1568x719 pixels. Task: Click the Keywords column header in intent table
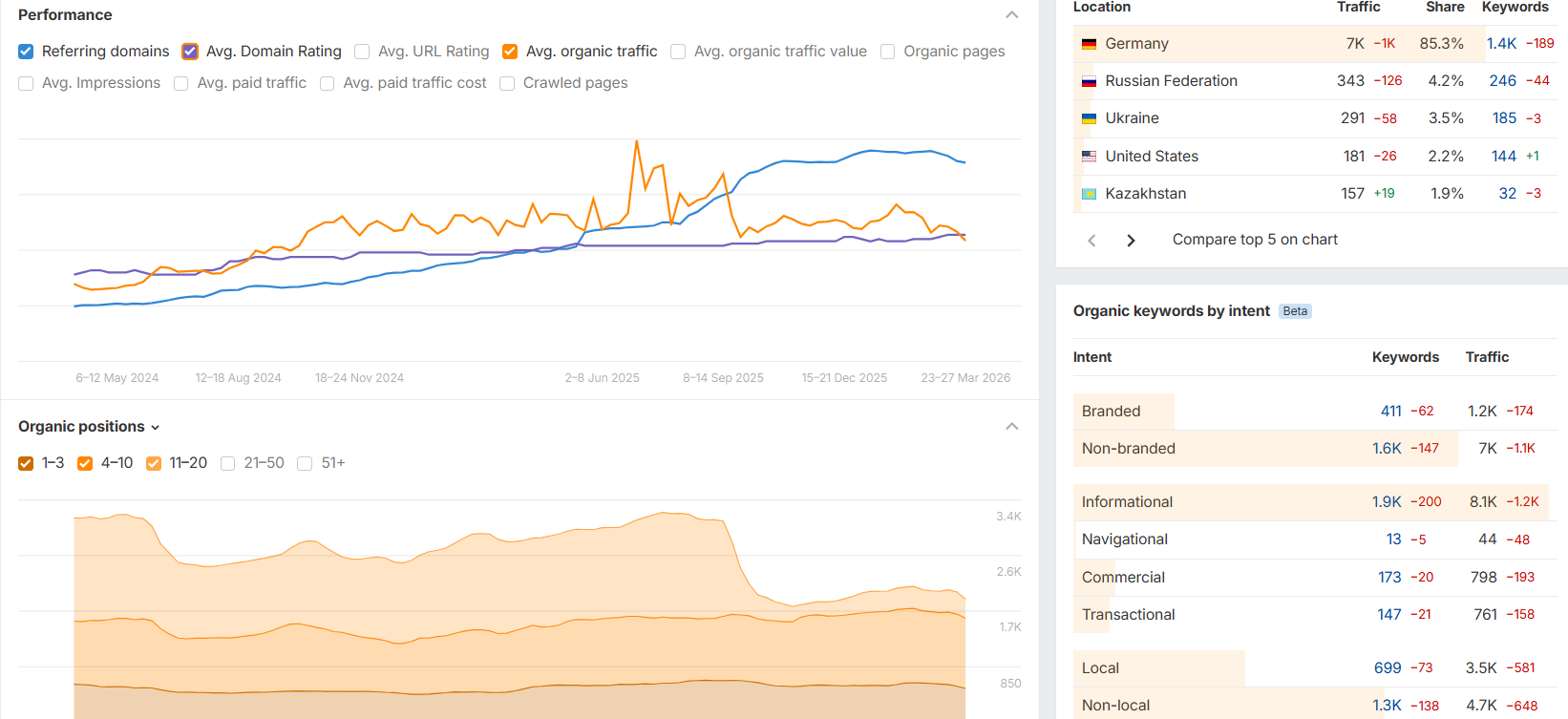[x=1405, y=357]
